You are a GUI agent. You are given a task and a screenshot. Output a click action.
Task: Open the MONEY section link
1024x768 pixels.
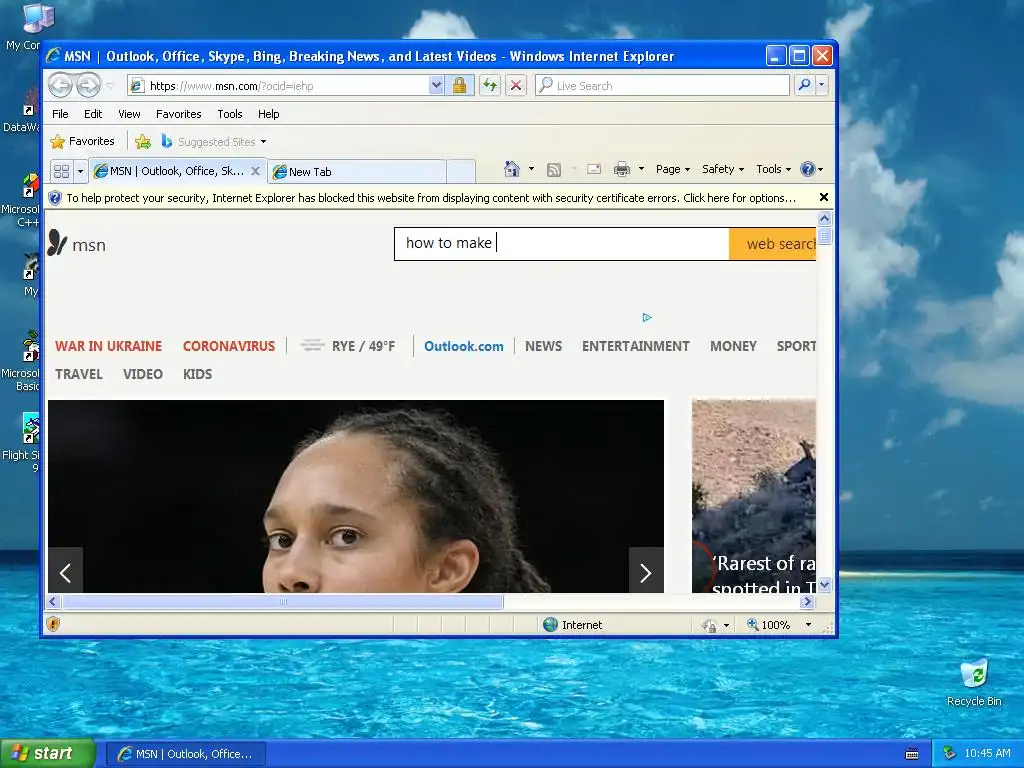pyautogui.click(x=733, y=346)
